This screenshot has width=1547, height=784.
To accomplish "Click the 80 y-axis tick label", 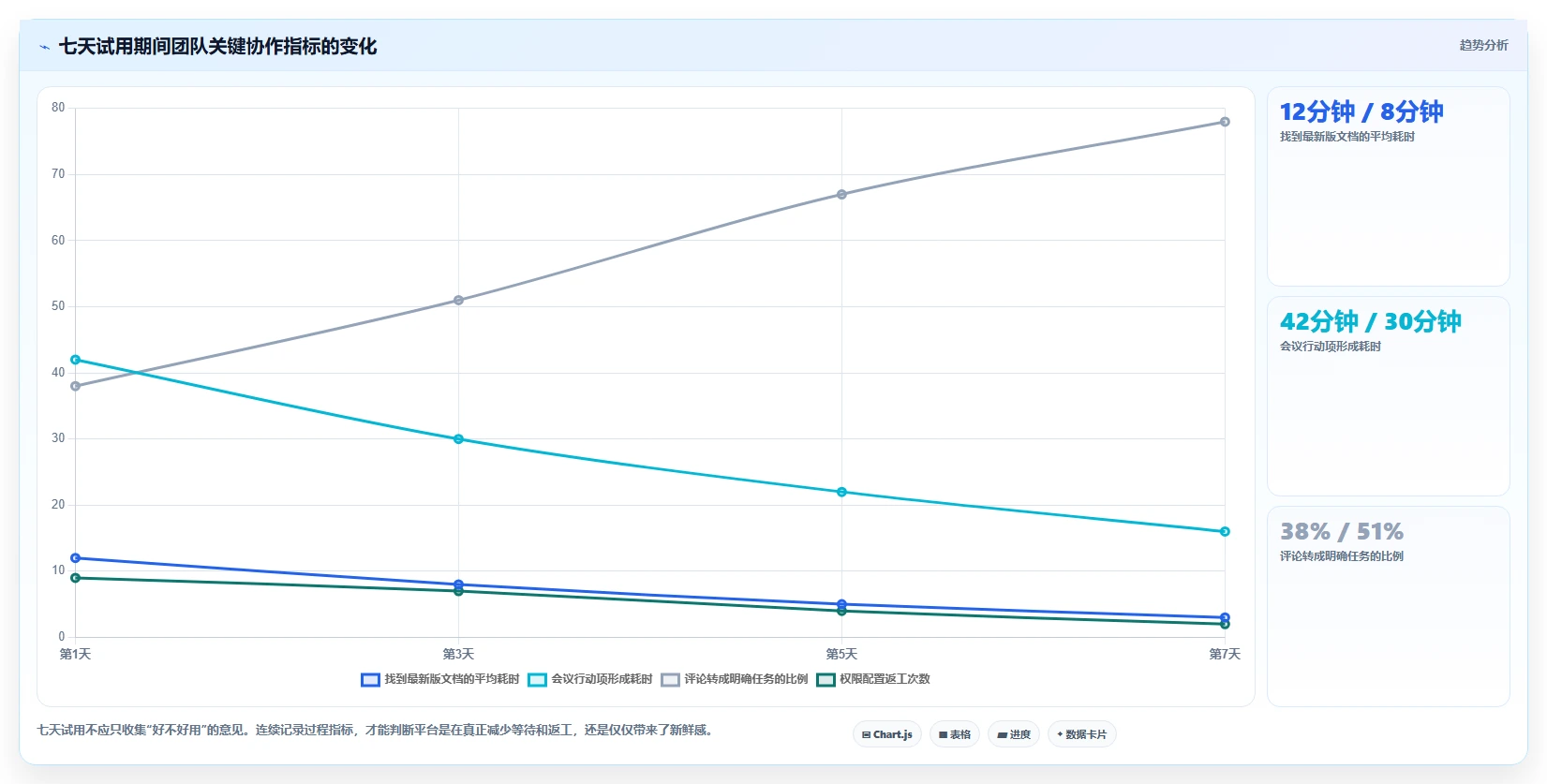I will (x=58, y=108).
